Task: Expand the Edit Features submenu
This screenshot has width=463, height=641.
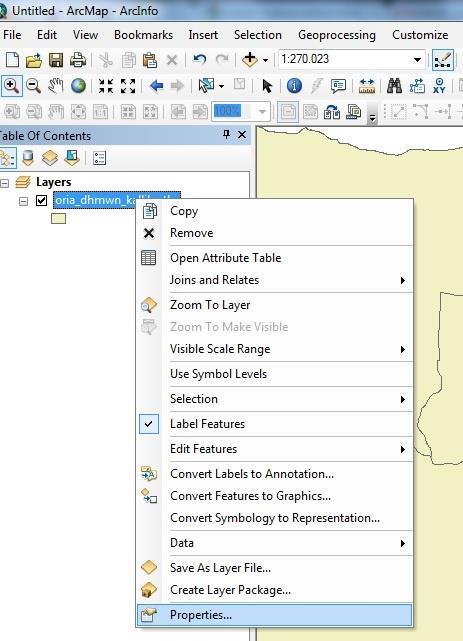Action: [x=403, y=449]
